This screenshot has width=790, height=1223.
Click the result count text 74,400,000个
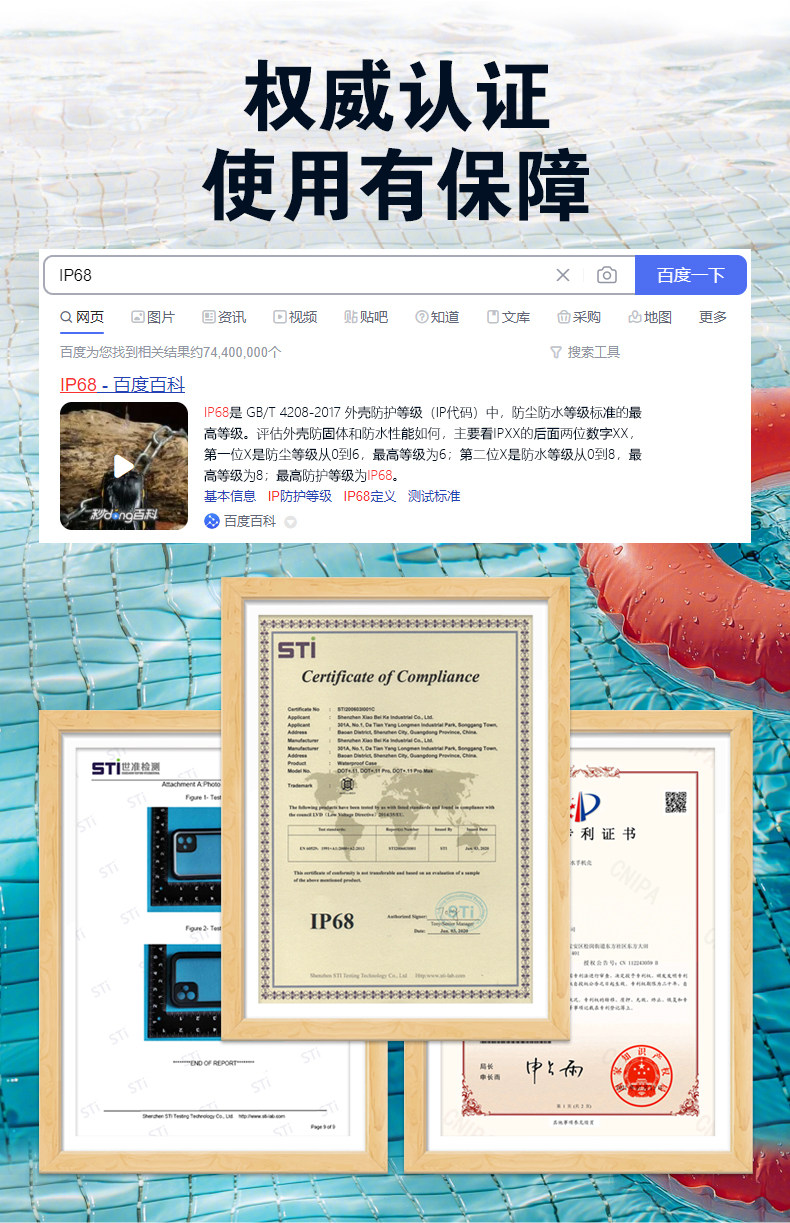(242, 352)
